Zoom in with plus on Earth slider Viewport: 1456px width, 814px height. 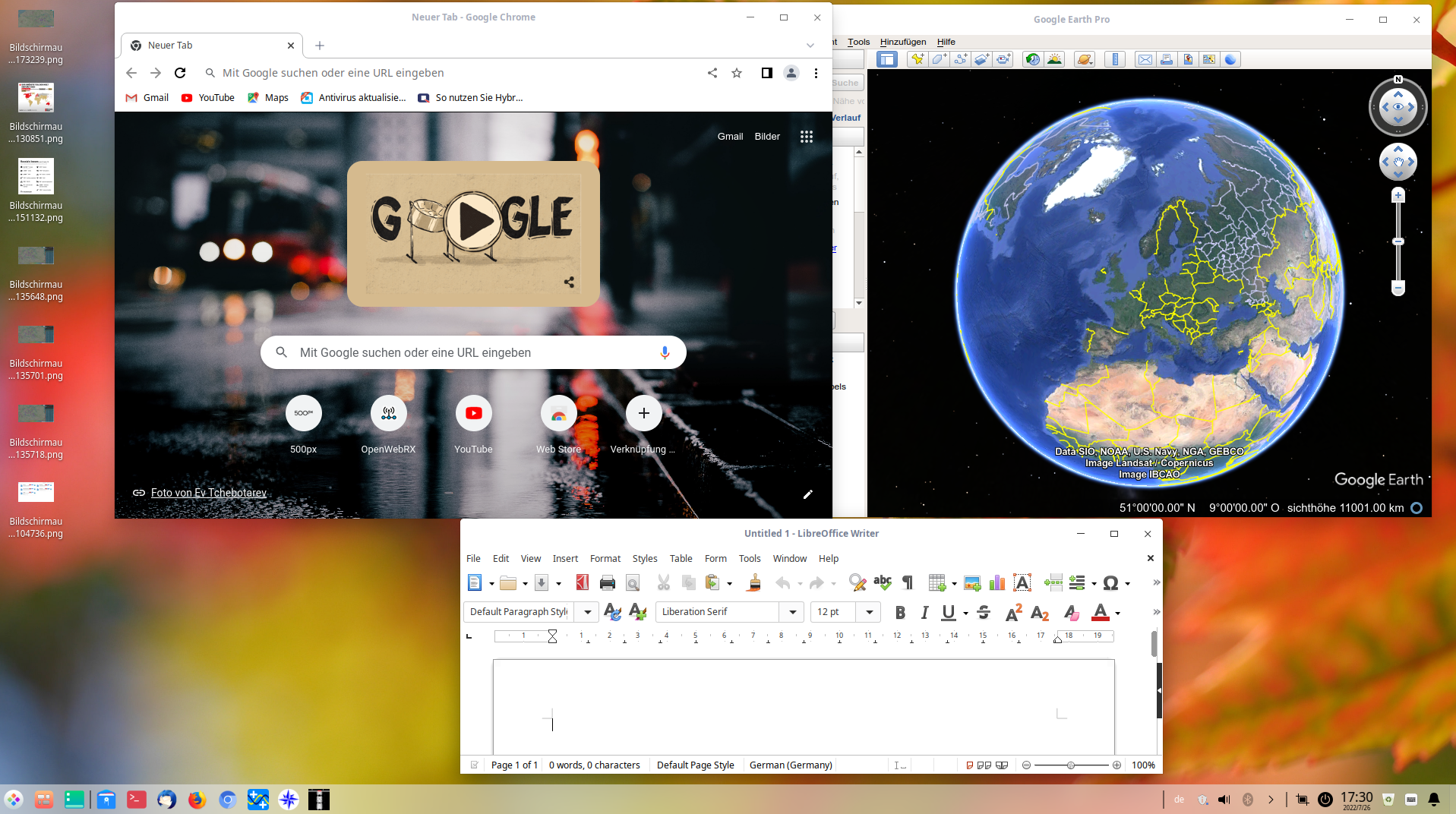[x=1398, y=195]
